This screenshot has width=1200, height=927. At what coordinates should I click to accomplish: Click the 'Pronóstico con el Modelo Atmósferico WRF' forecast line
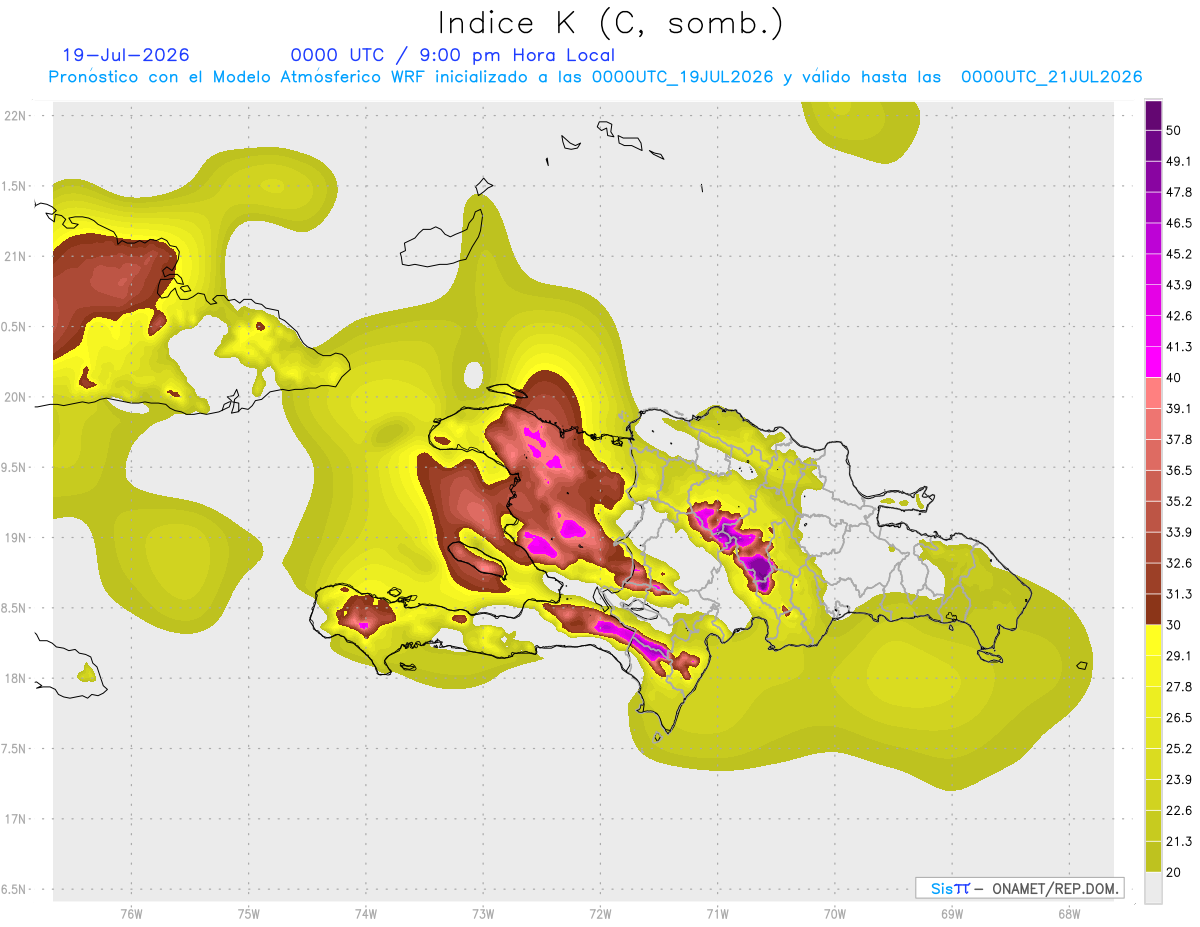[x=596, y=77]
